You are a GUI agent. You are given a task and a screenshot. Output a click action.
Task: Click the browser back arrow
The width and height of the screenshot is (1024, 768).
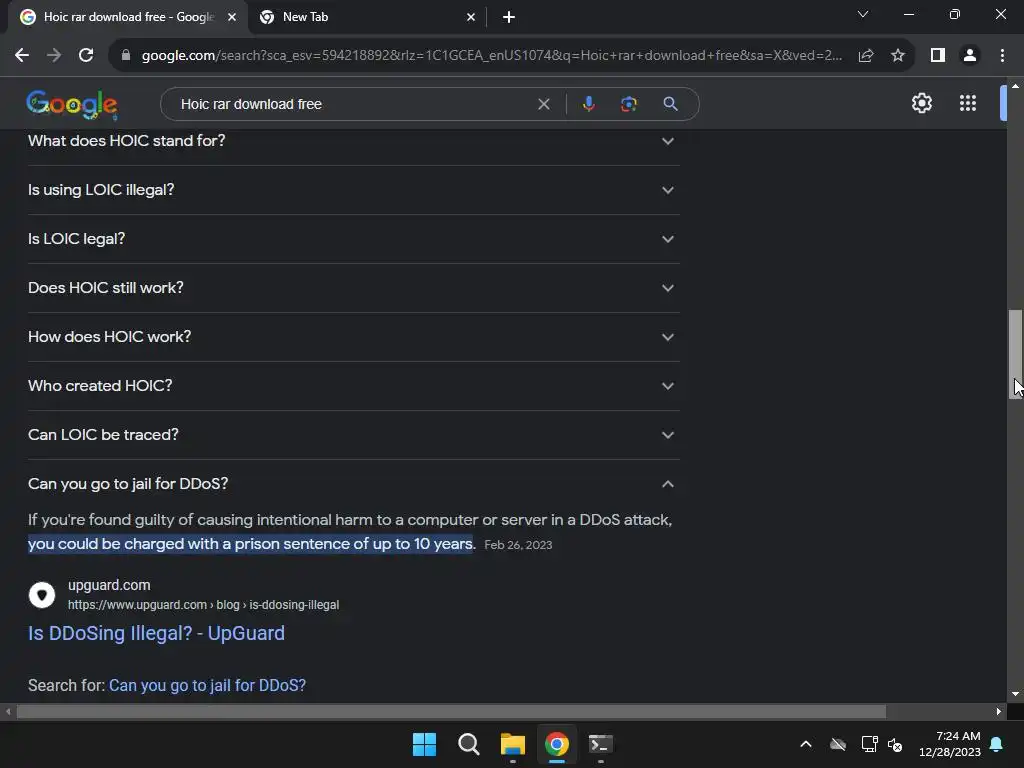click(x=22, y=56)
